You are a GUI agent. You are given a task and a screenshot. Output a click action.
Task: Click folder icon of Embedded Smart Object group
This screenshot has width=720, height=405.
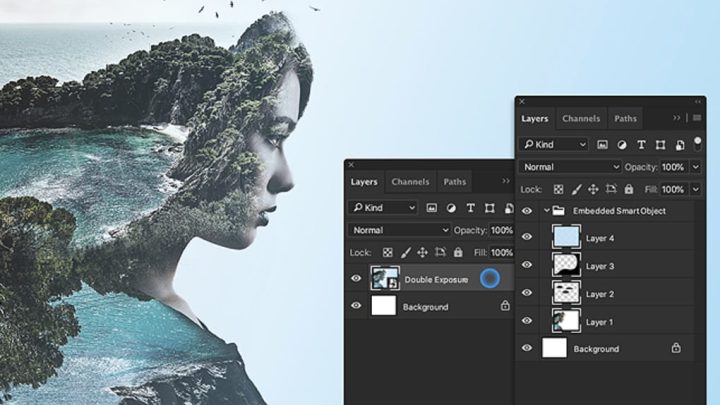558,211
